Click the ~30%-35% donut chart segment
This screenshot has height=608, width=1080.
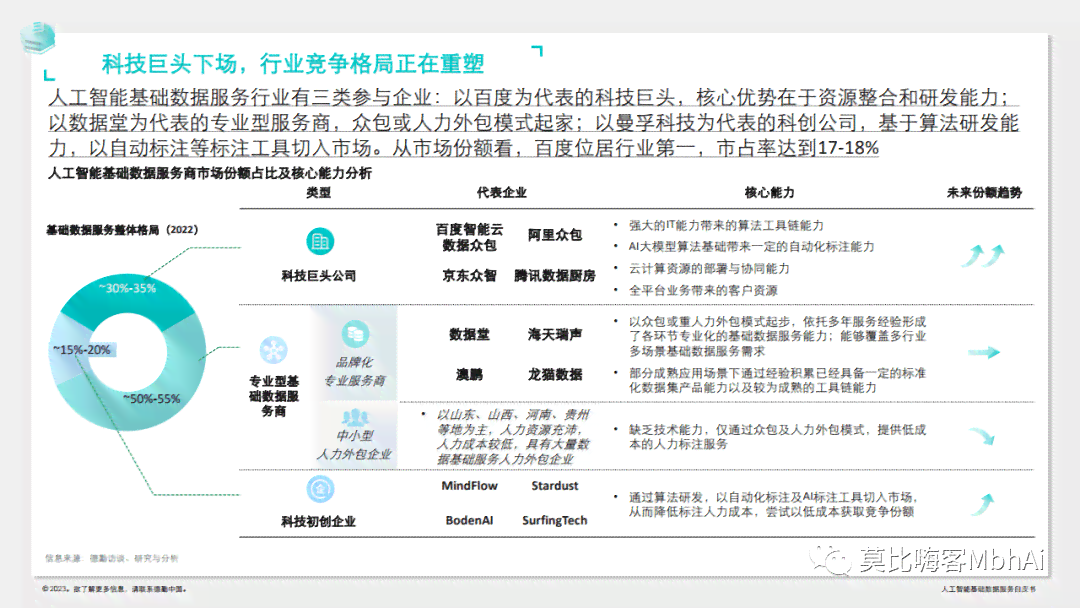tap(127, 293)
